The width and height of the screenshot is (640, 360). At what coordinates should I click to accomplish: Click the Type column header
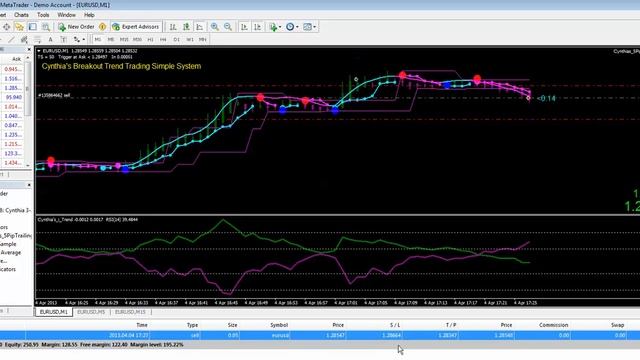pos(192,325)
